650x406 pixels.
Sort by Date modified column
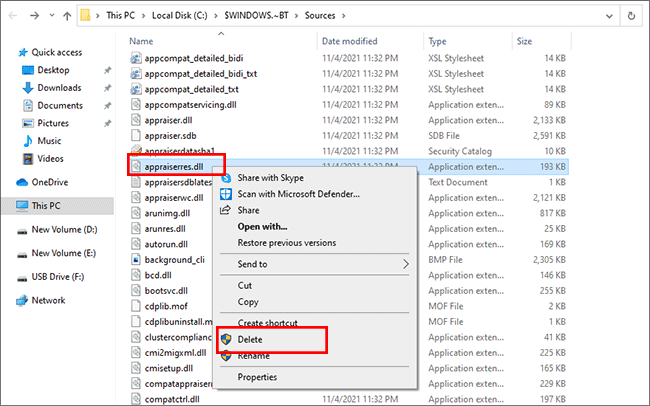click(x=349, y=41)
